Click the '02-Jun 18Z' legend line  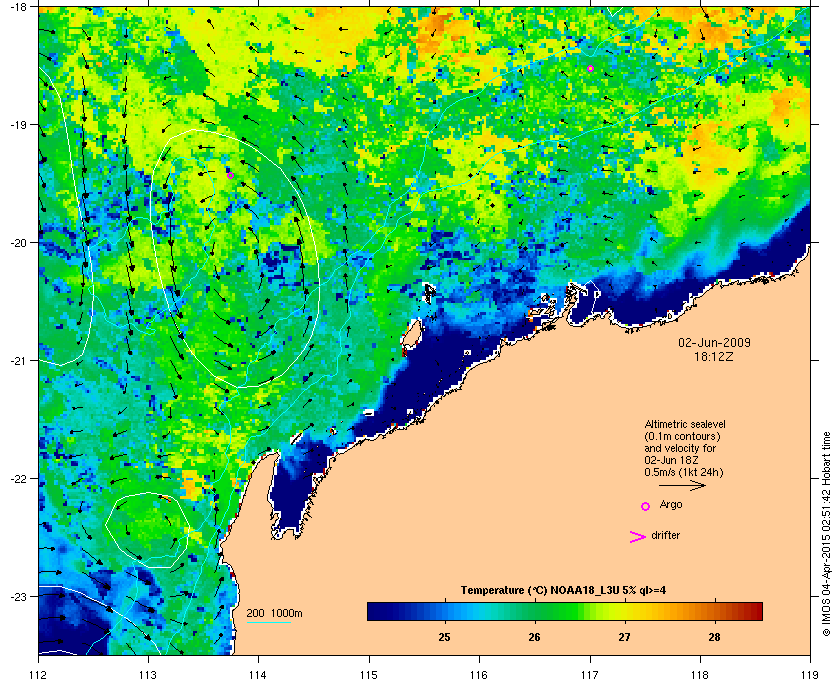coord(671,460)
